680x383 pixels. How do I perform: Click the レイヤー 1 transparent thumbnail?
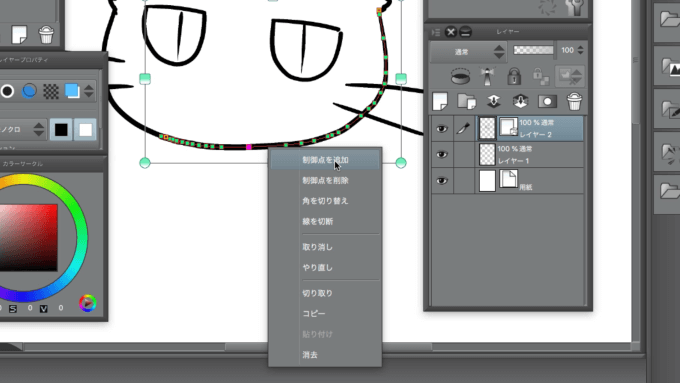coord(487,155)
